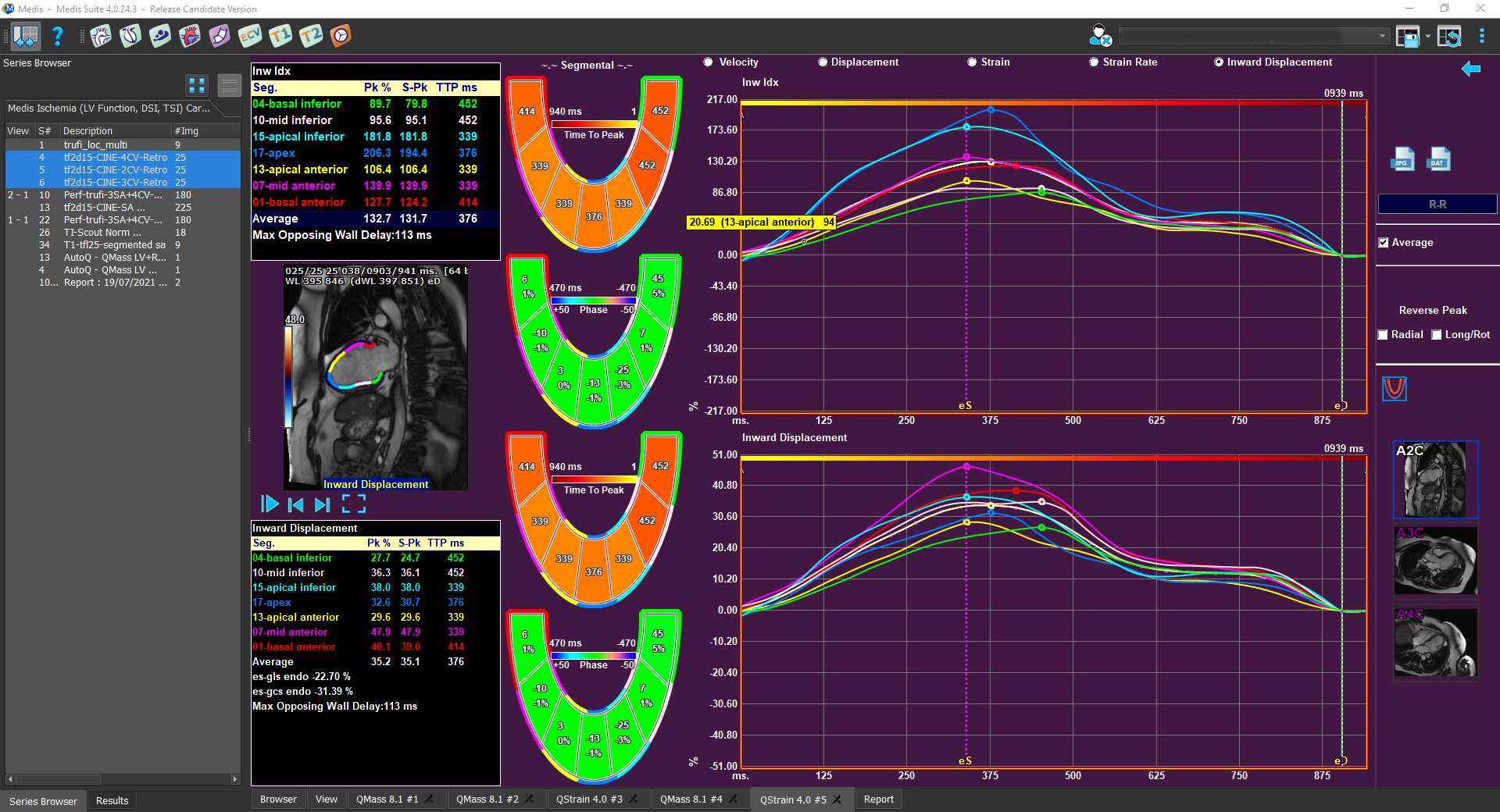
Task: Click the blue back arrow icon
Action: pyautogui.click(x=1470, y=69)
